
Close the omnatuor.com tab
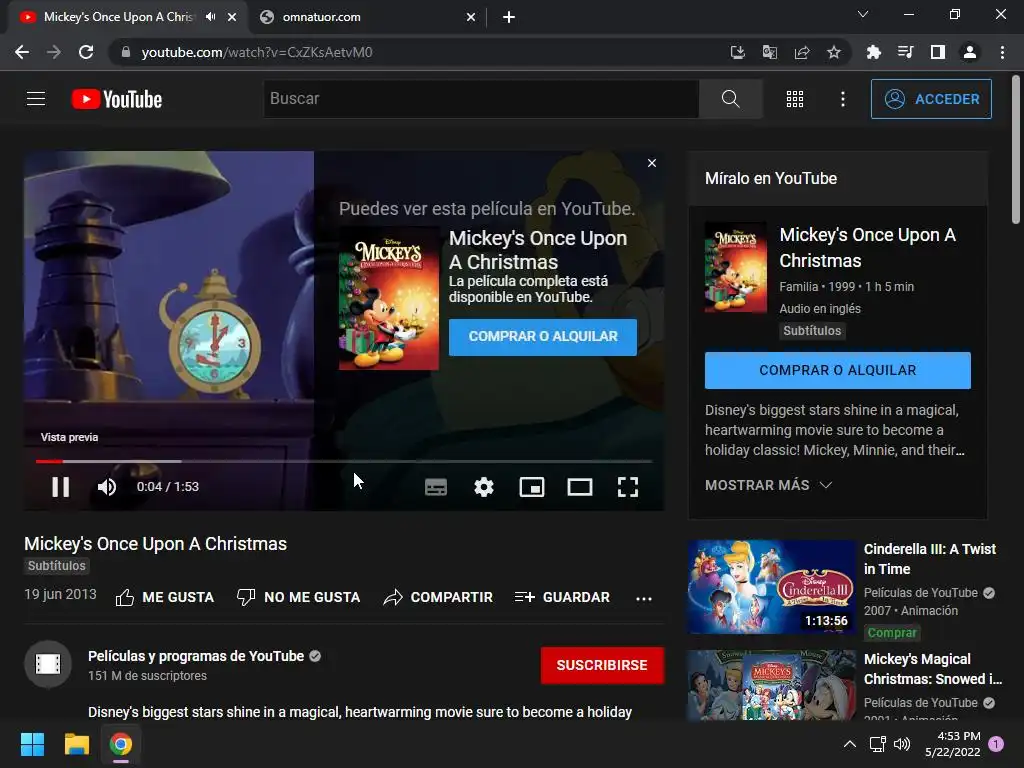tap(471, 18)
